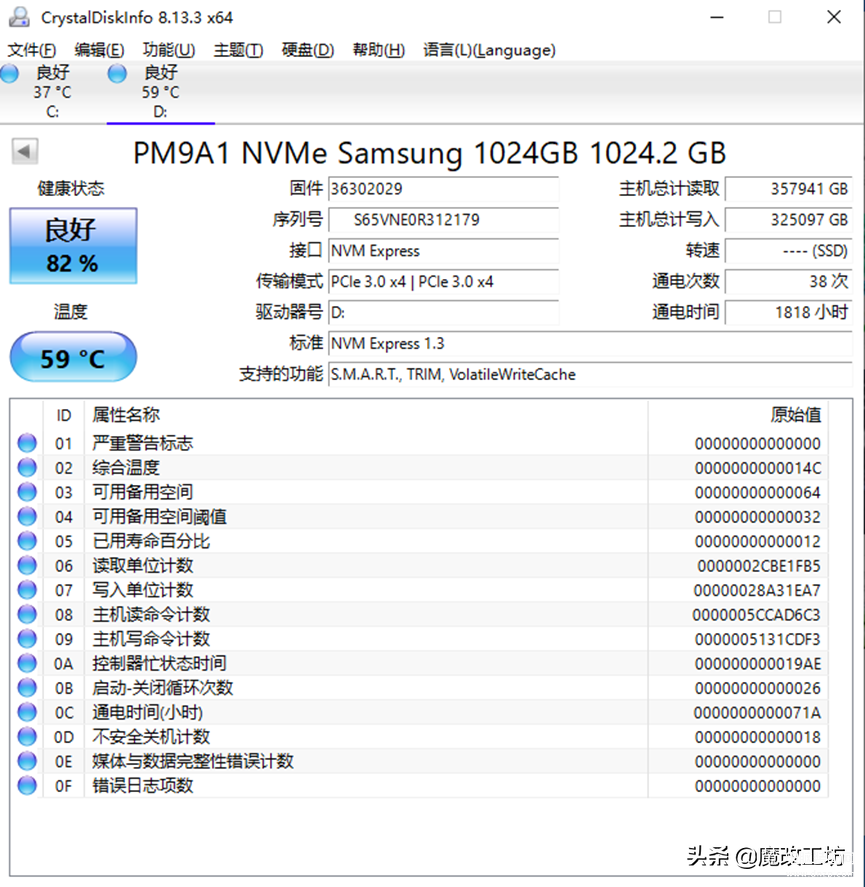Viewport: 865px width, 887px height.
Task: Close the CrystalDiskInfo window
Action: [x=834, y=18]
